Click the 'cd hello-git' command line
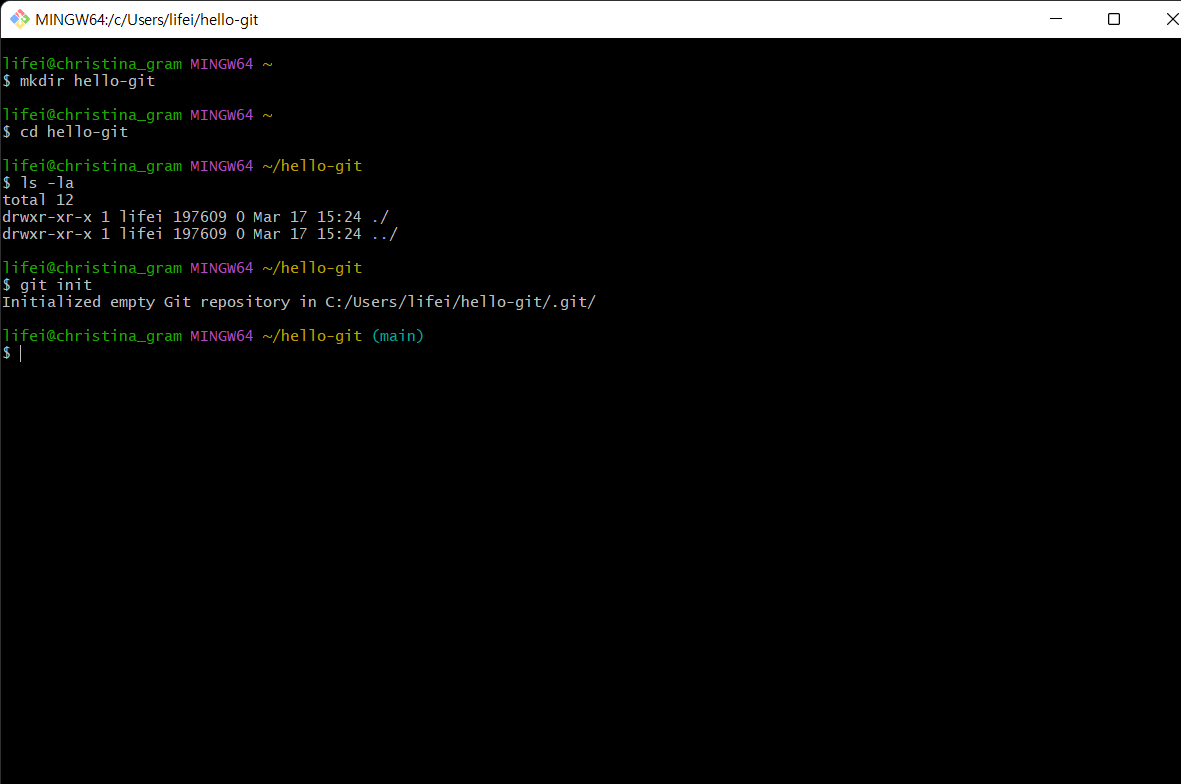The image size is (1181, 784). (x=65, y=132)
